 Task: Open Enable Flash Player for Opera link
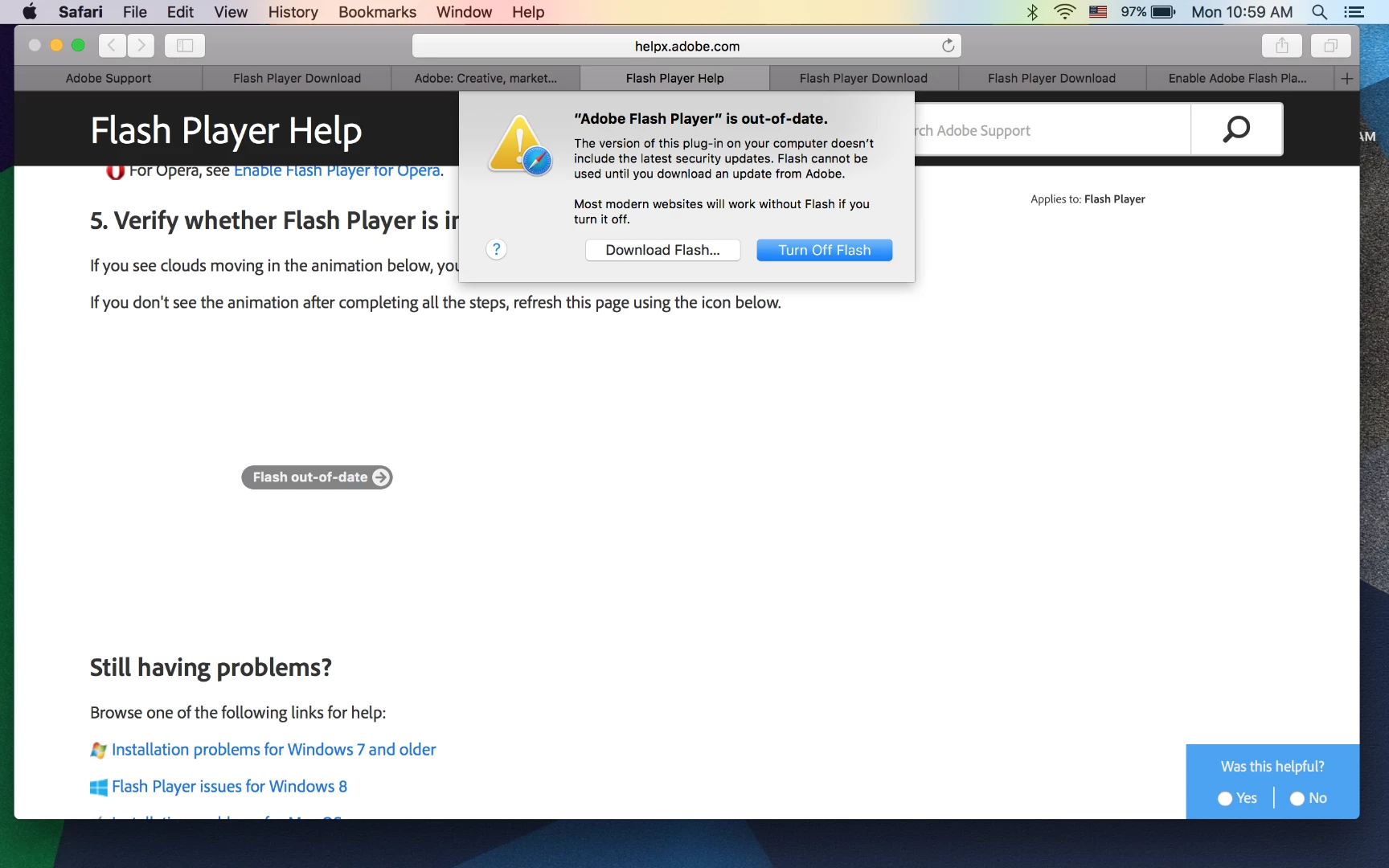337,170
